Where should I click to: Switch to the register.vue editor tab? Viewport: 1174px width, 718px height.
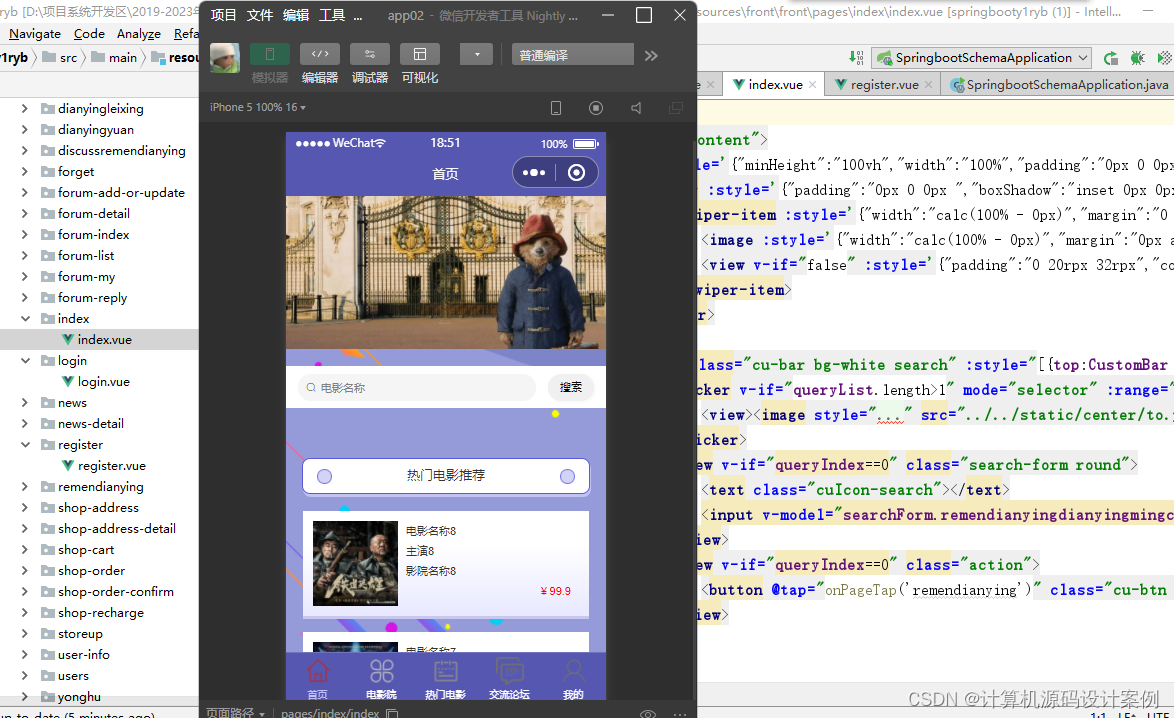pyautogui.click(x=884, y=85)
